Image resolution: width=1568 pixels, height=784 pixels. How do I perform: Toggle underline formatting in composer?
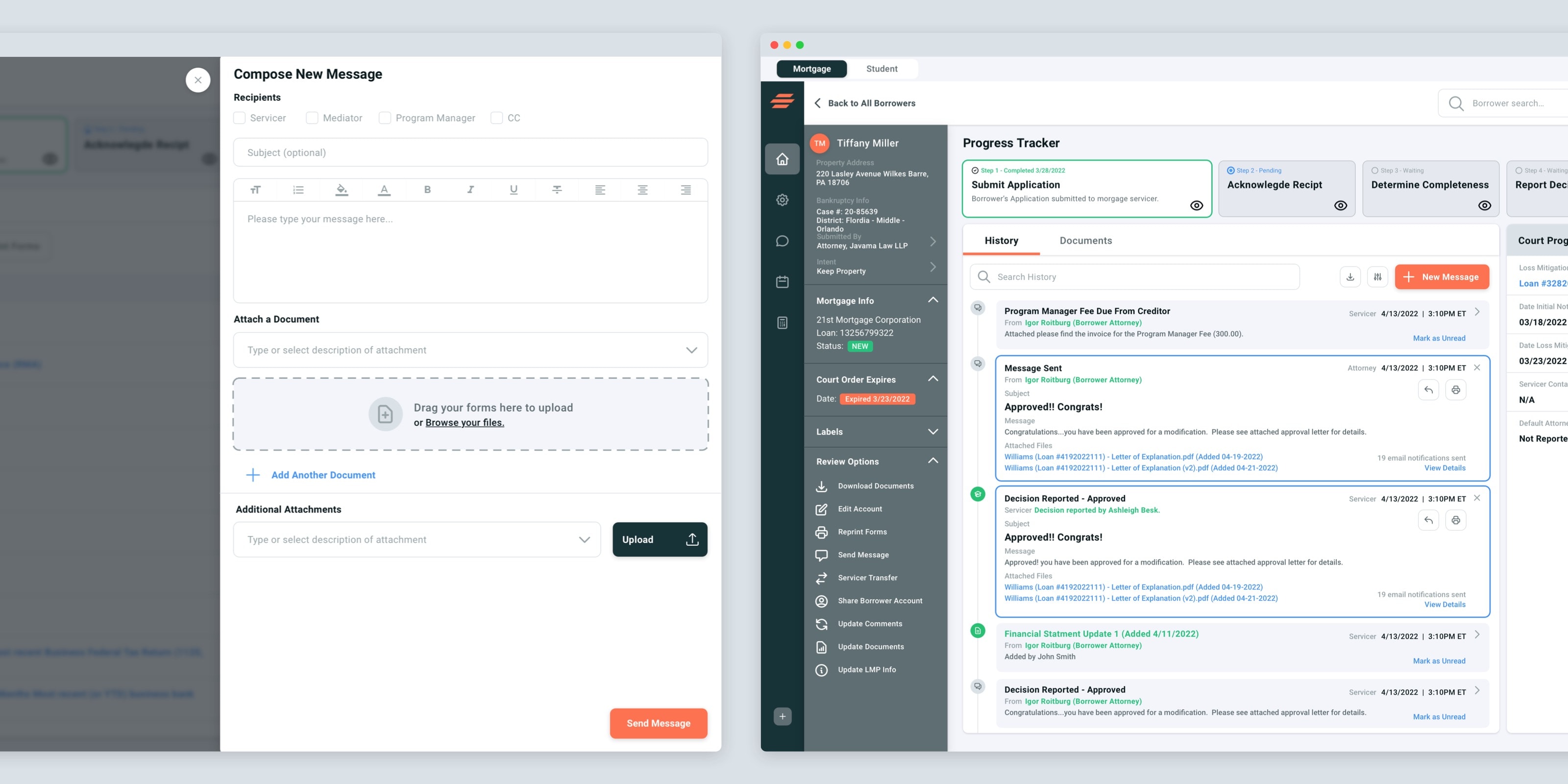[514, 190]
